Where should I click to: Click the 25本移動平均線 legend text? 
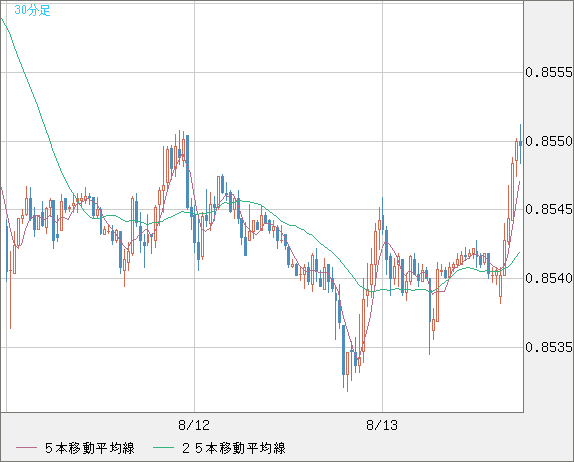click(x=234, y=448)
